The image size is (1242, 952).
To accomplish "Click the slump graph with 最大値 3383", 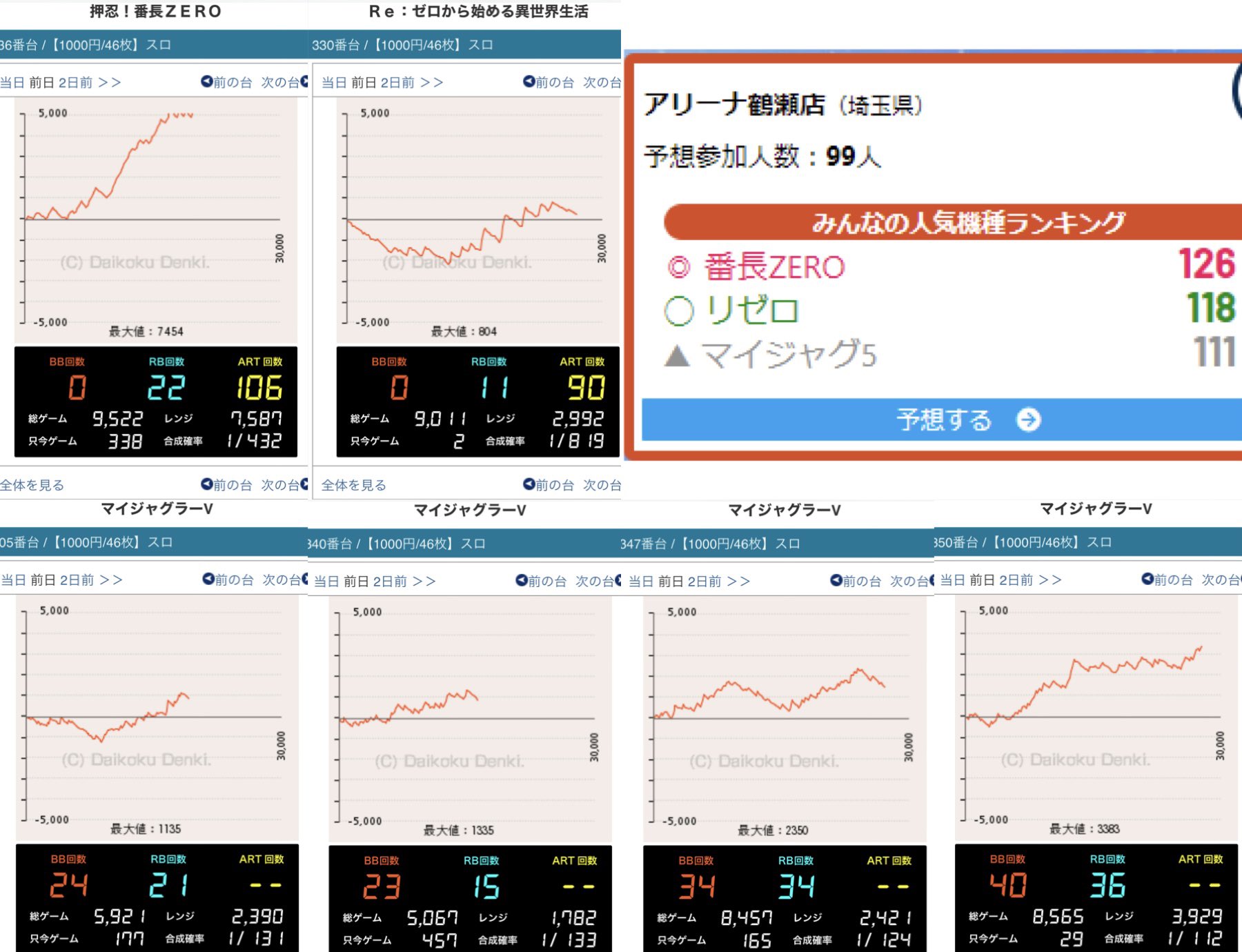I will pyautogui.click(x=1097, y=718).
